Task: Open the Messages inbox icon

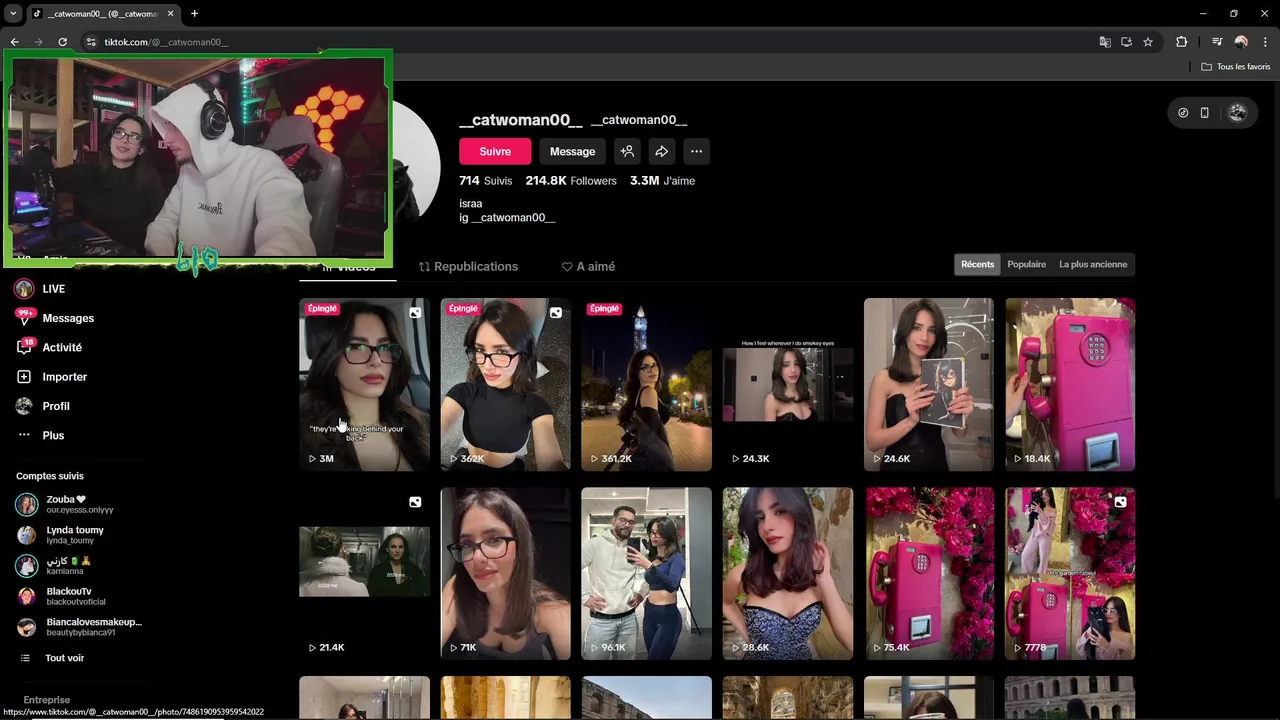Action: click(x=25, y=318)
